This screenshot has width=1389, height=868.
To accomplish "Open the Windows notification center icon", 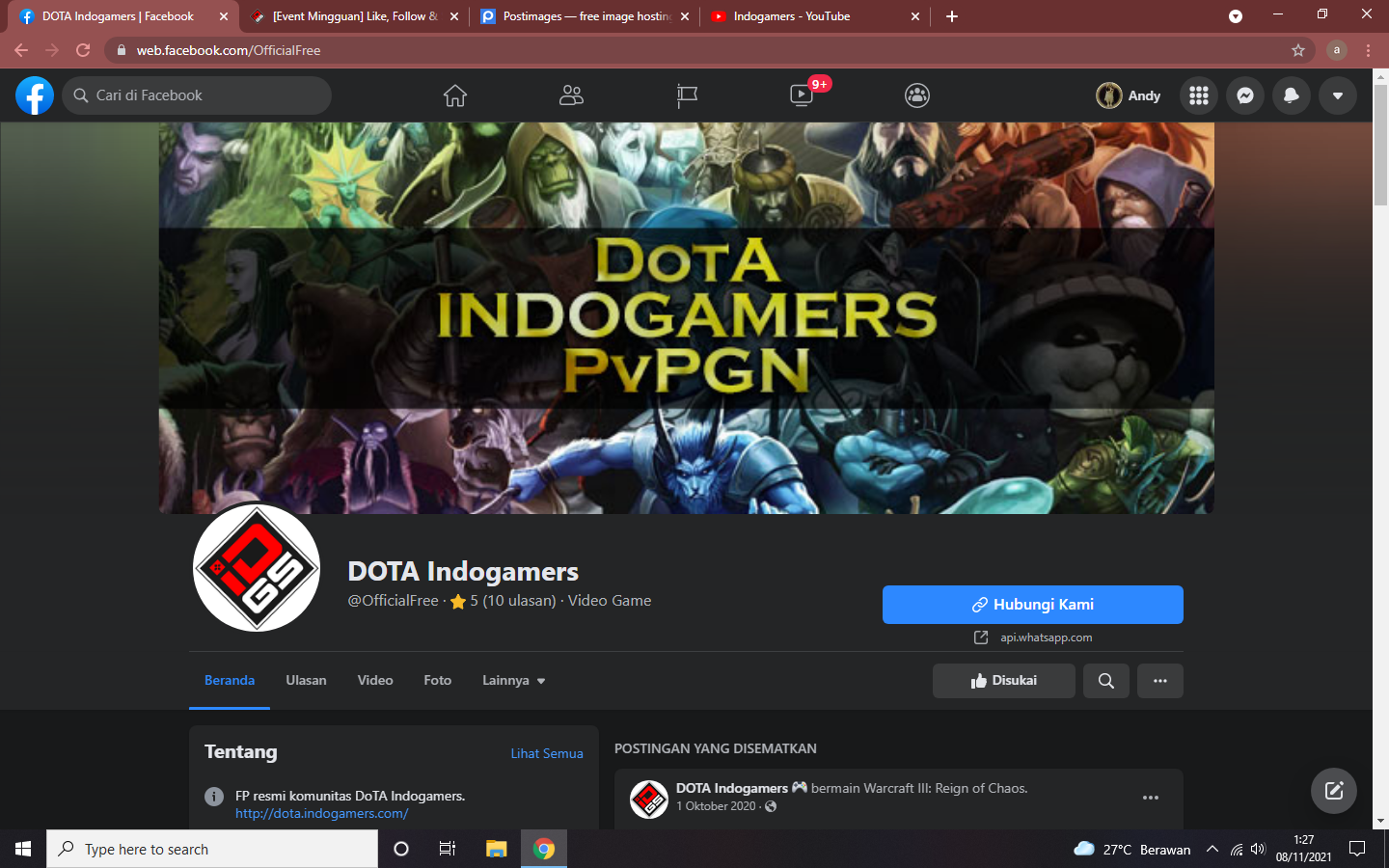I will click(x=1357, y=849).
